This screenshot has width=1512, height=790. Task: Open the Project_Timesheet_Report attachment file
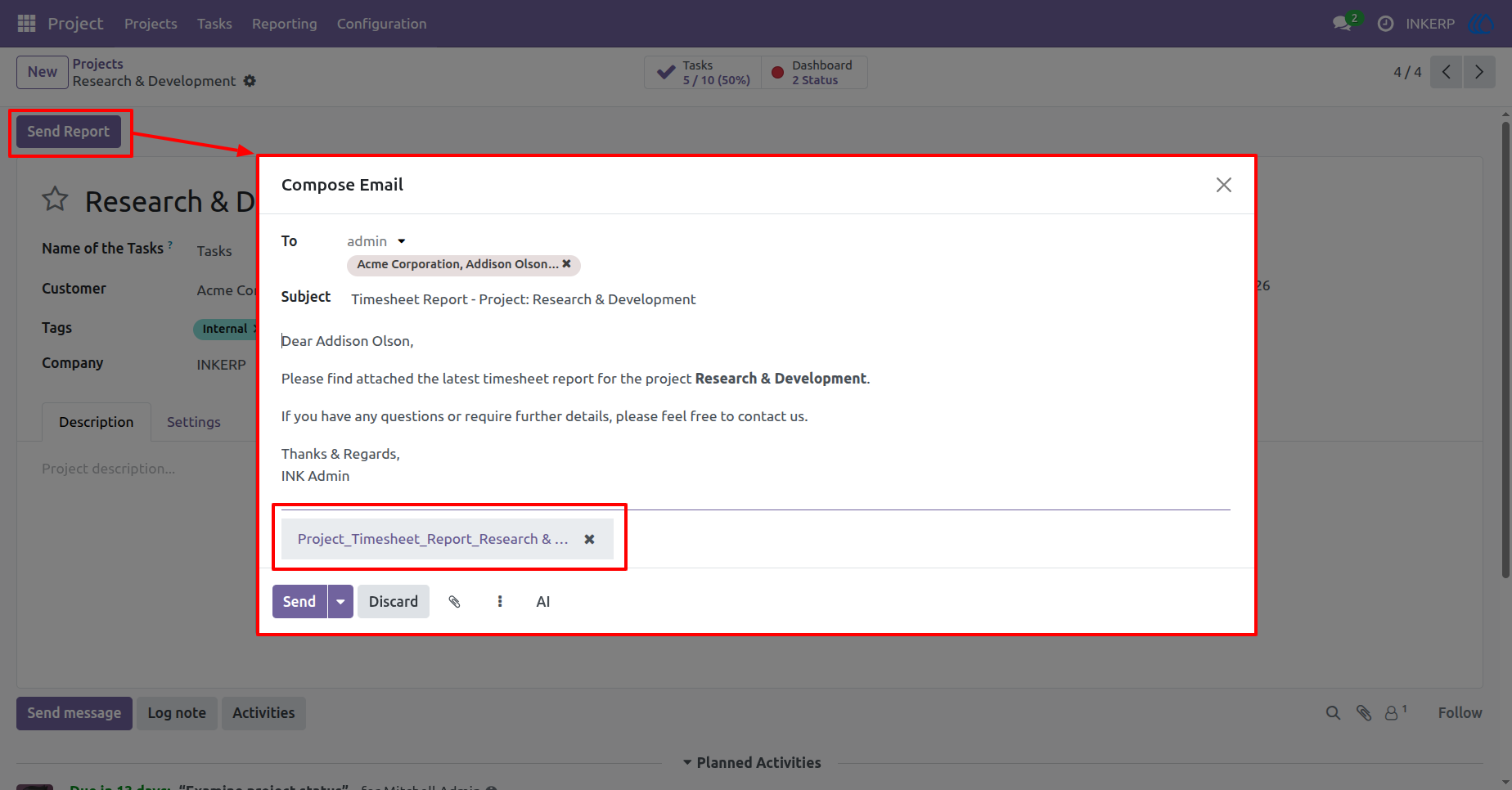[432, 539]
